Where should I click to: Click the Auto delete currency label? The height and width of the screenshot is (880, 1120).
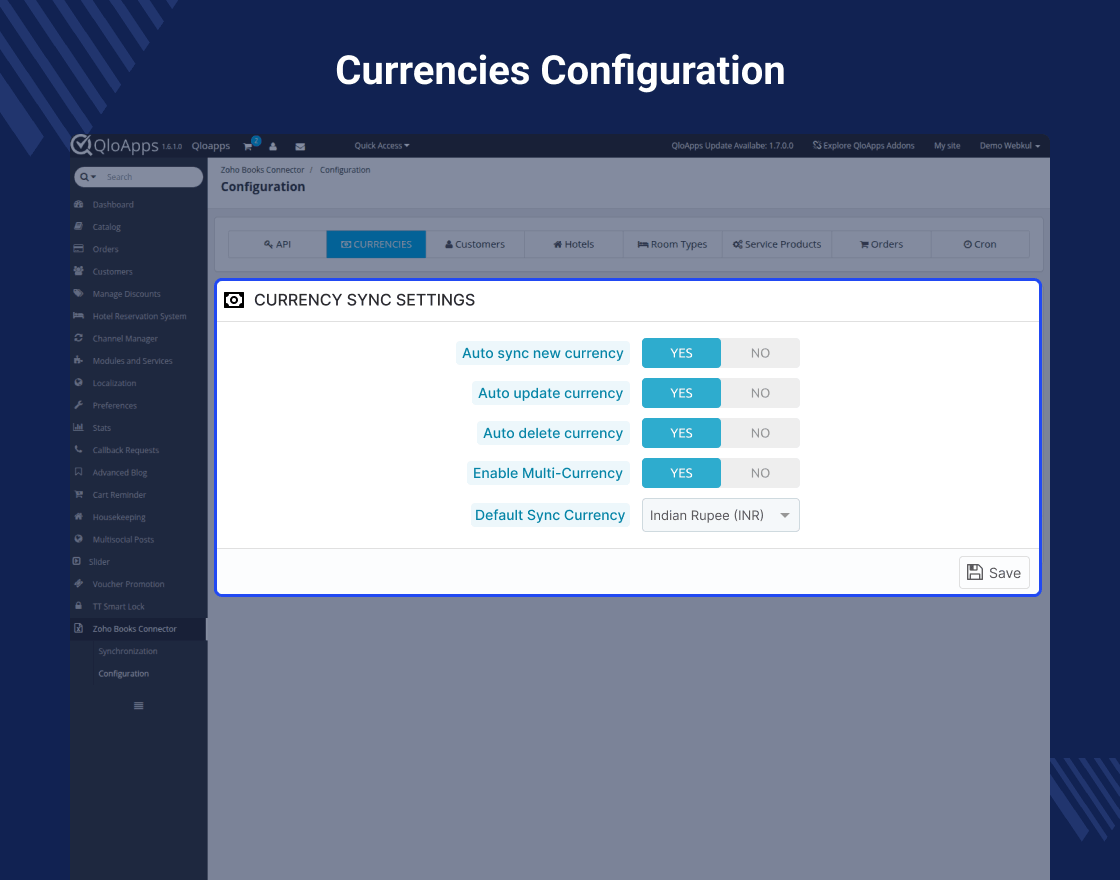coord(553,433)
